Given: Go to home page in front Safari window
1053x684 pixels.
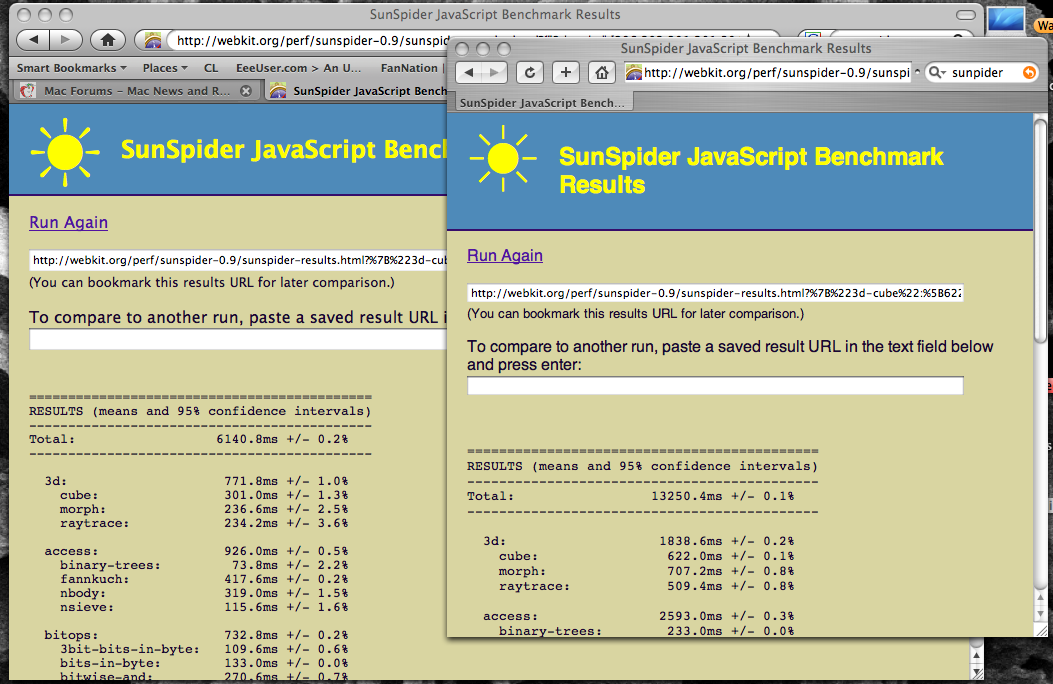Looking at the screenshot, I should click(x=602, y=72).
